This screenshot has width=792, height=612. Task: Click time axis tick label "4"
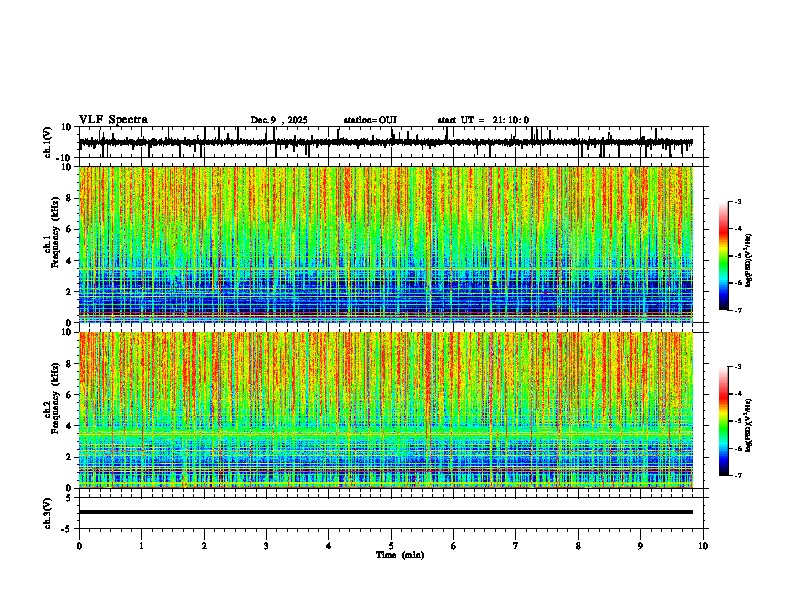pos(329,546)
